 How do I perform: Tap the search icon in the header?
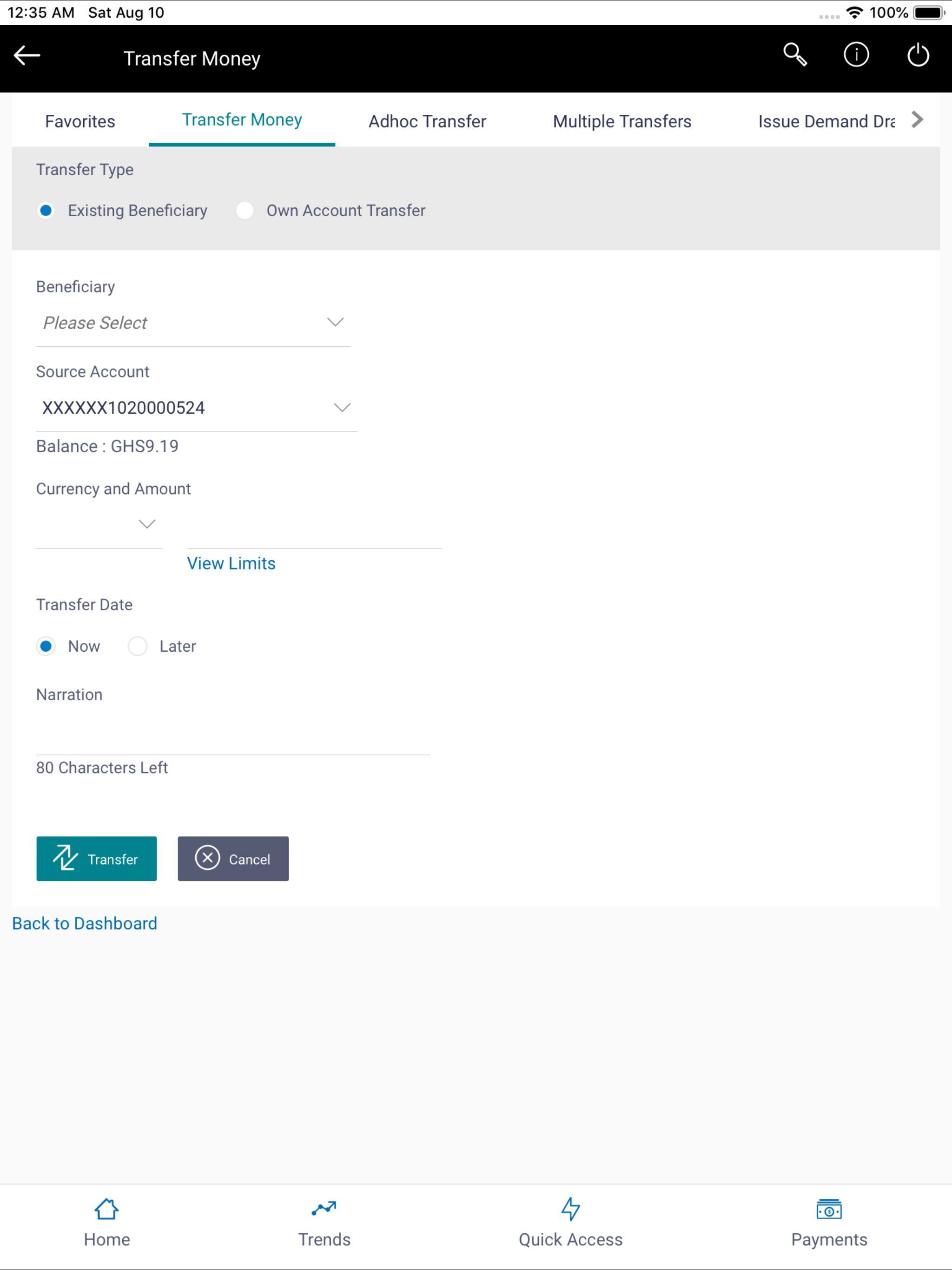point(795,55)
